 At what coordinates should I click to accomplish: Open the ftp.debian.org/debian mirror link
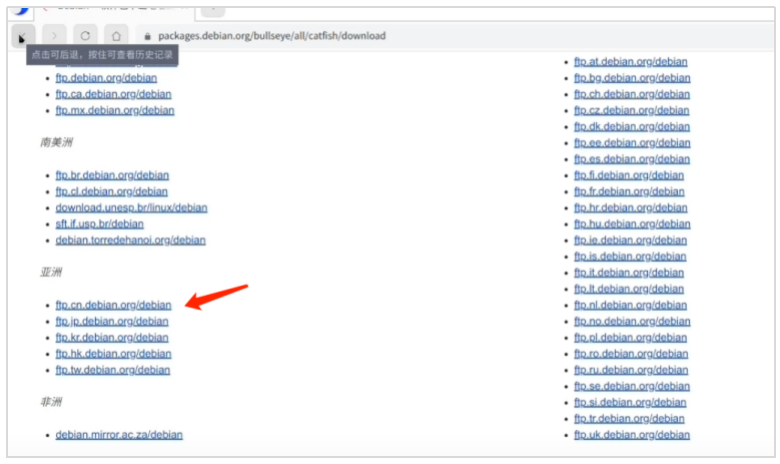coord(106,78)
